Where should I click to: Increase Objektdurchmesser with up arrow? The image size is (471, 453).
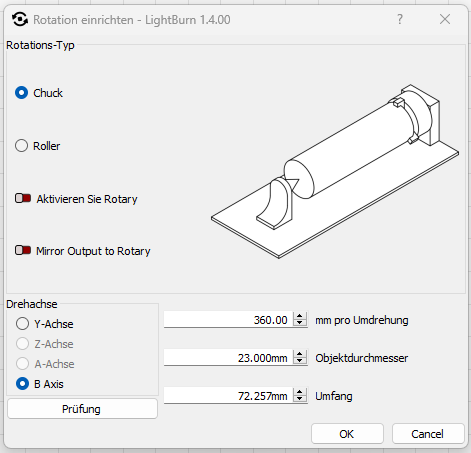(300, 354)
